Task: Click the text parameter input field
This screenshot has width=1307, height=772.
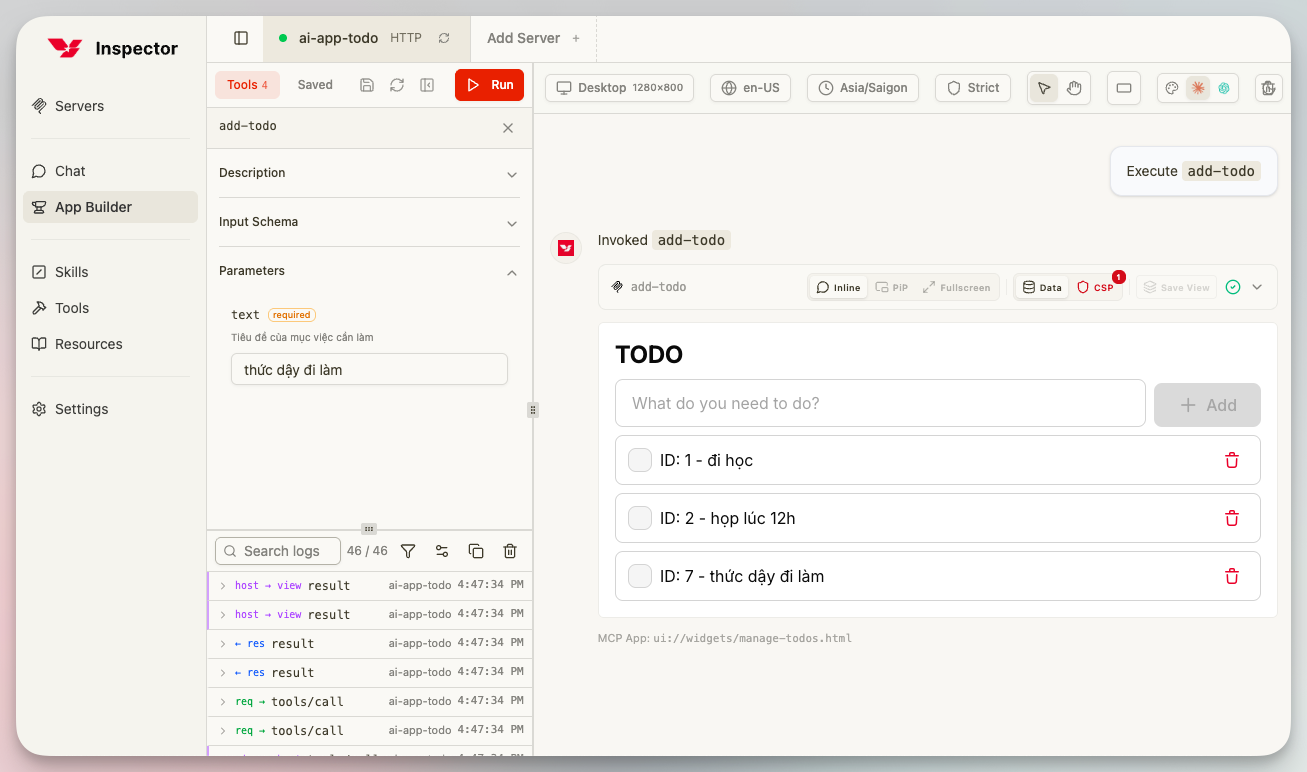Action: (x=369, y=369)
